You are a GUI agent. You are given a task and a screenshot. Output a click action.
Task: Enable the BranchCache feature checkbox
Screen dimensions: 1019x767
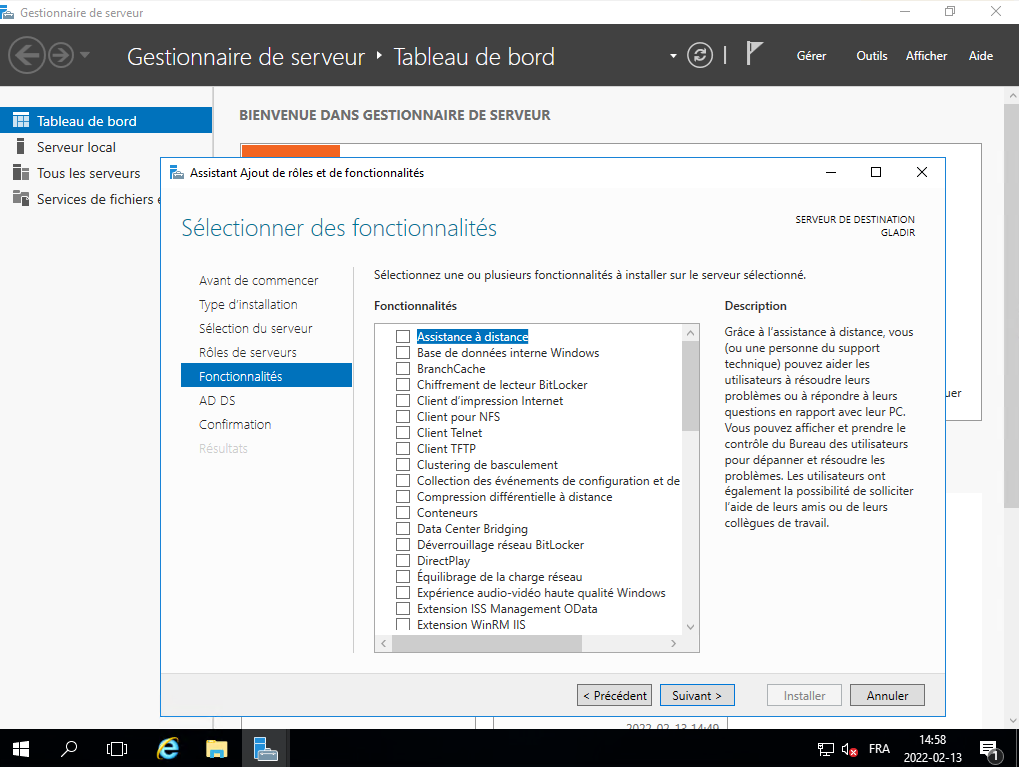pos(403,369)
